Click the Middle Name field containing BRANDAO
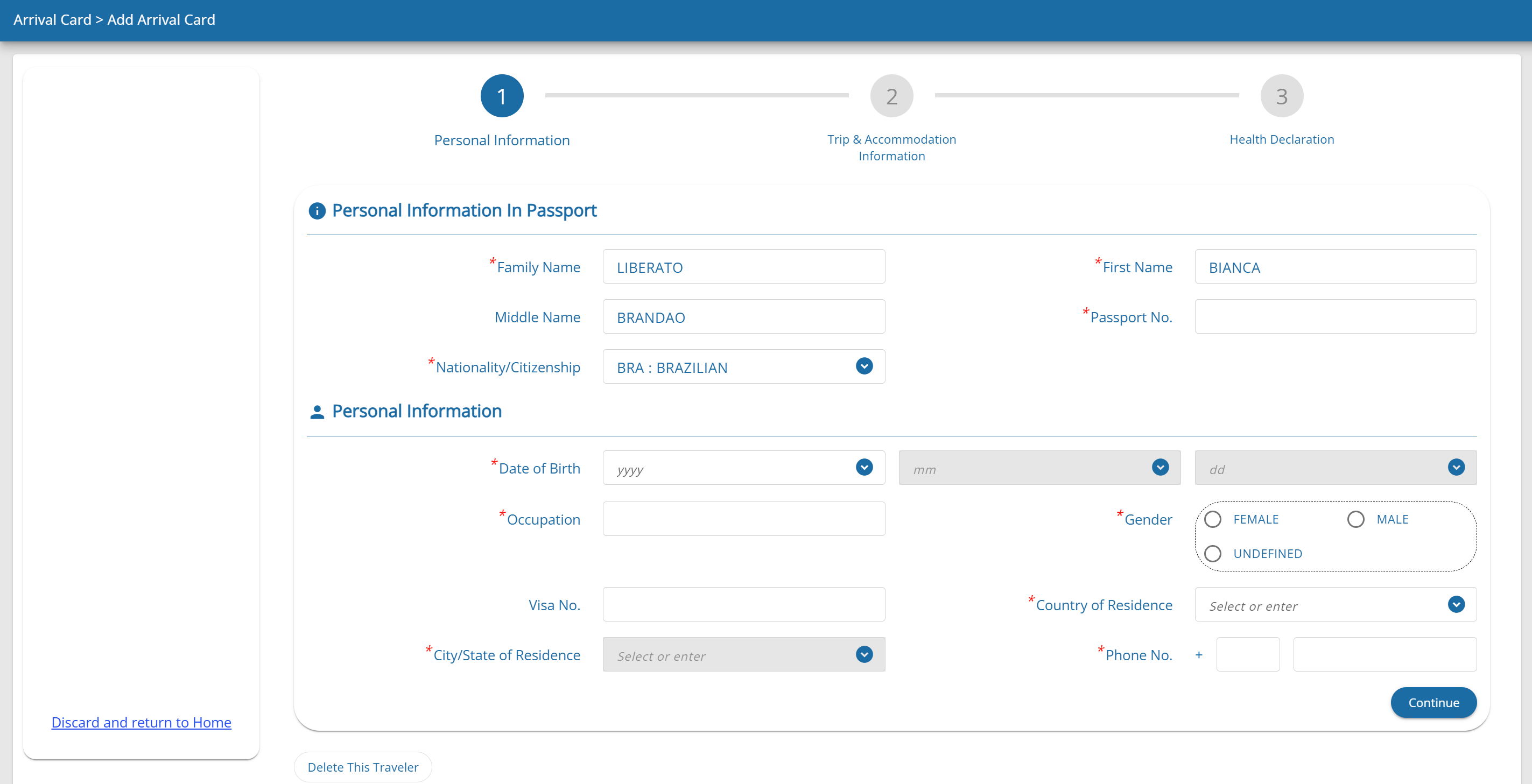This screenshot has width=1532, height=784. [x=743, y=317]
